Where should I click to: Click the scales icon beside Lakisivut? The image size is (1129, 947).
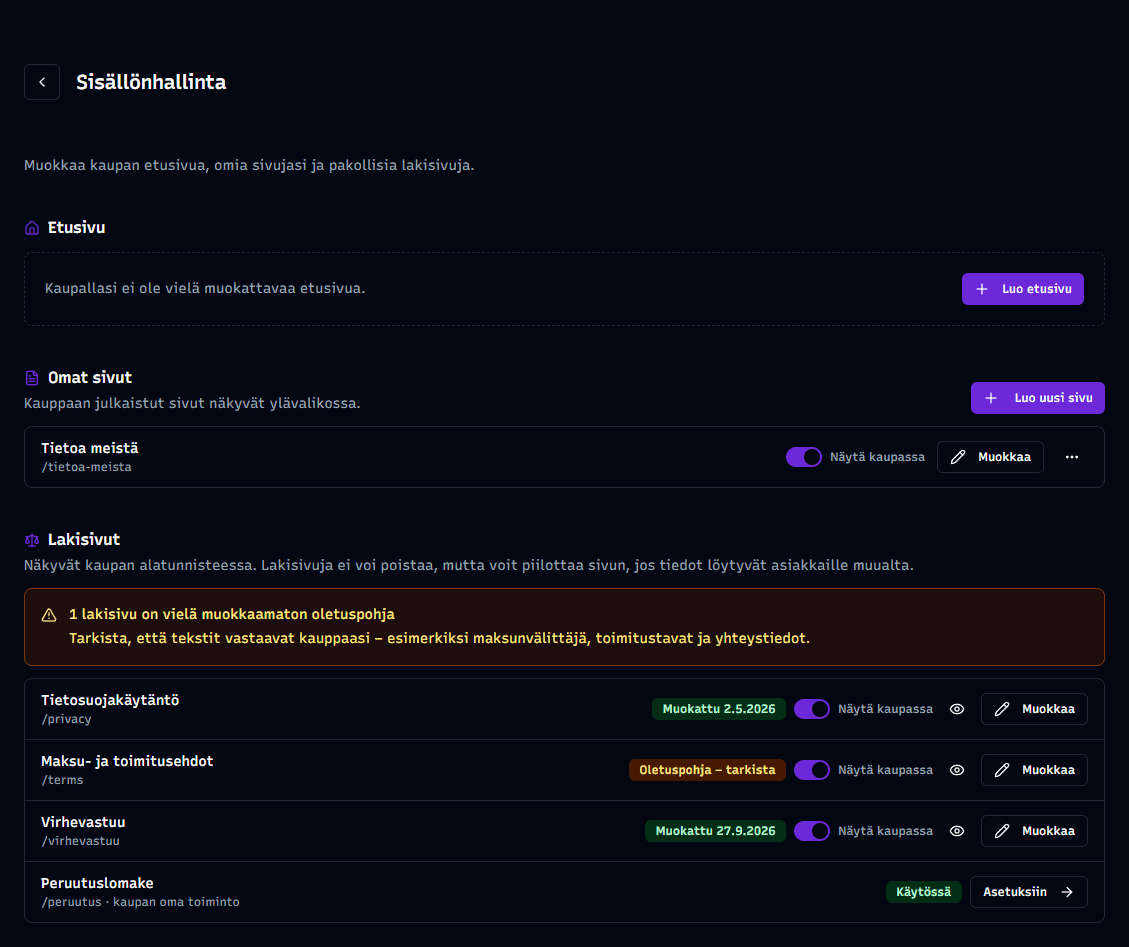pos(32,540)
